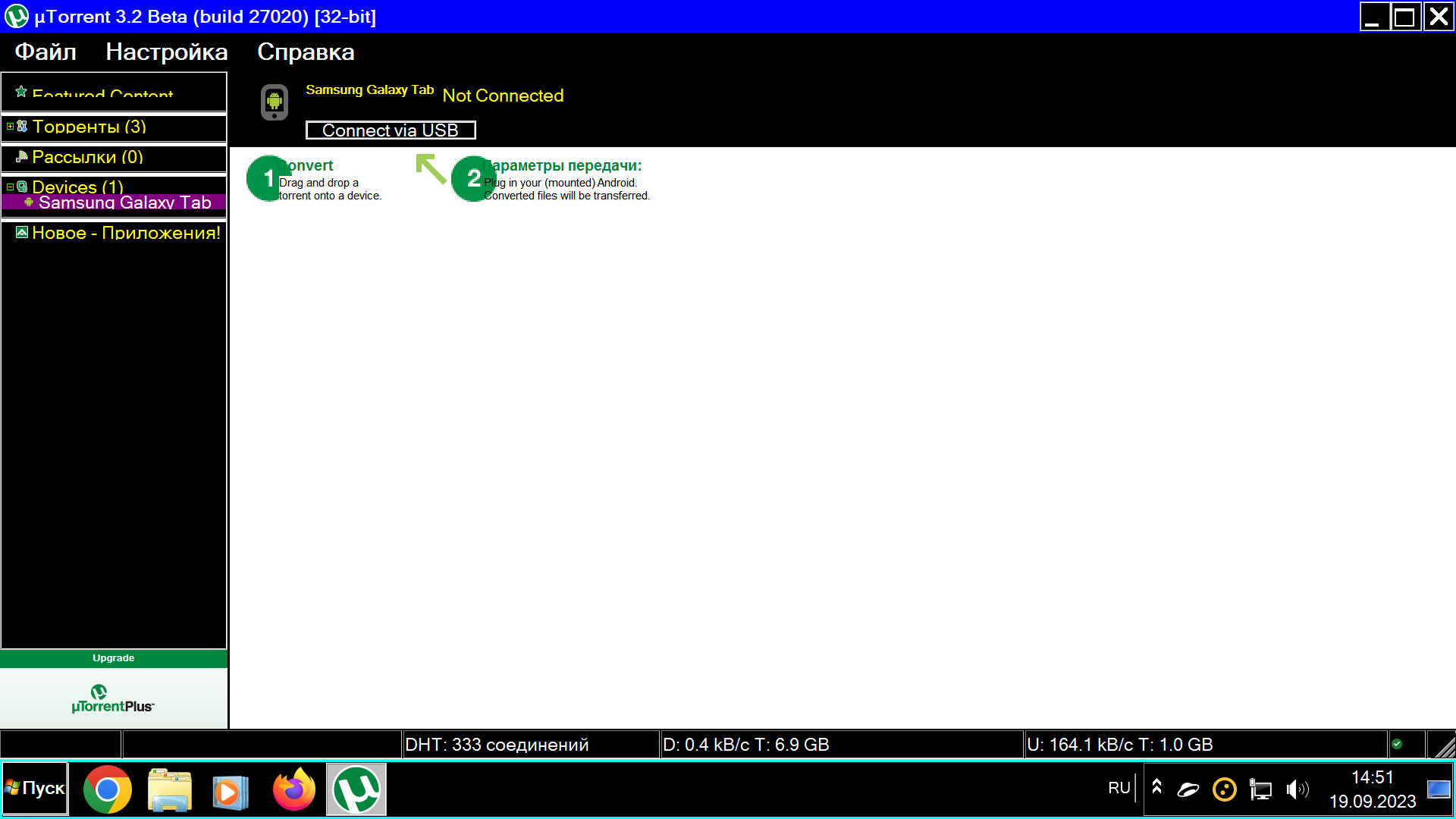
Task: Click the Featured Content star icon
Action: (x=21, y=92)
